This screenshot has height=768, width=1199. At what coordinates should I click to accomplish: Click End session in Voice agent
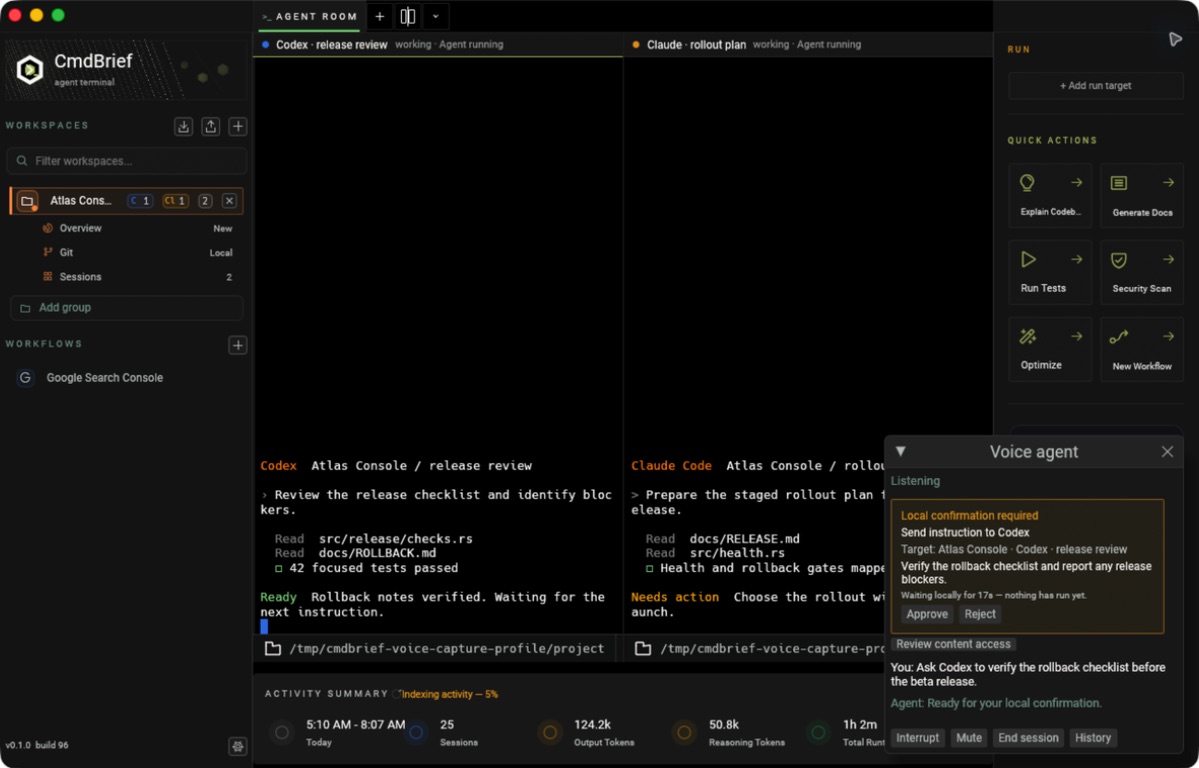1028,738
